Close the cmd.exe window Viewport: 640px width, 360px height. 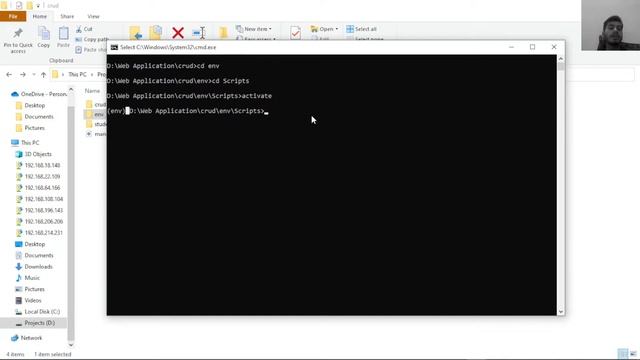(x=554, y=47)
